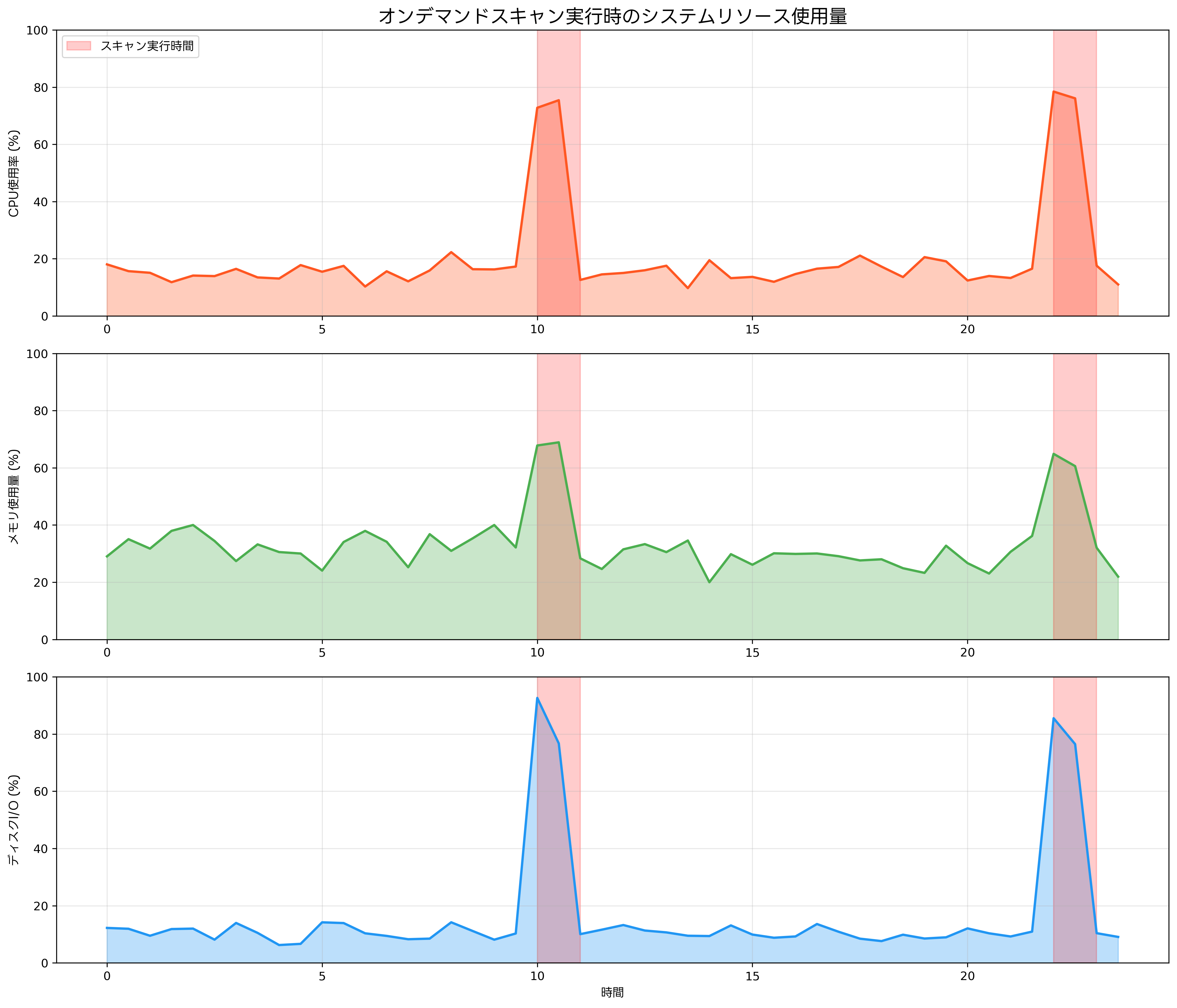Click the 60 tick on the memory chart y-axis

coord(41,468)
